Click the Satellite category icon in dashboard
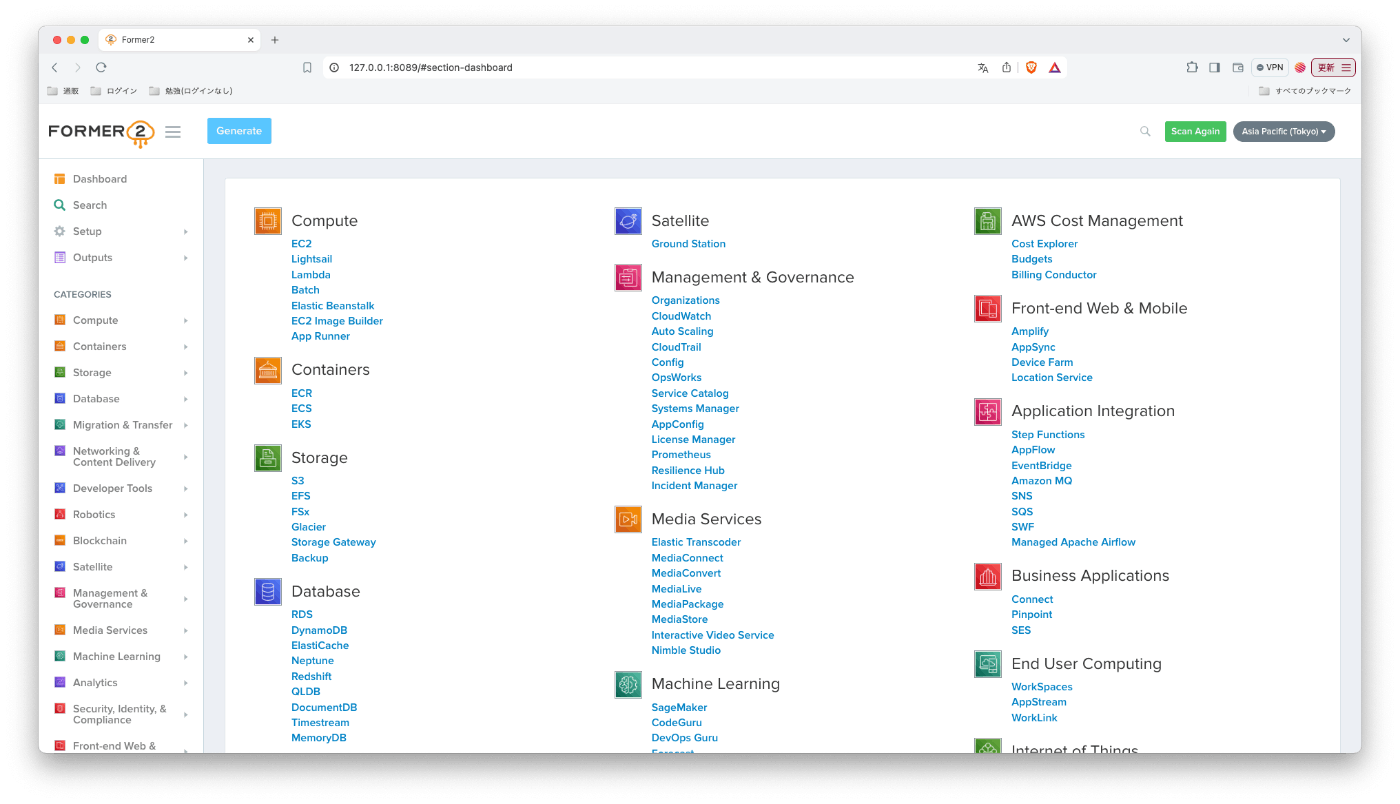Viewport: 1400px width, 804px height. coord(628,221)
